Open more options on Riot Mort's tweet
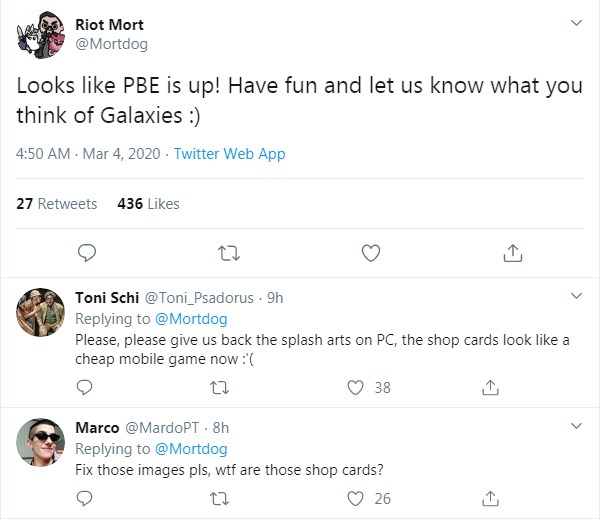This screenshot has width=604, height=520. [576, 22]
